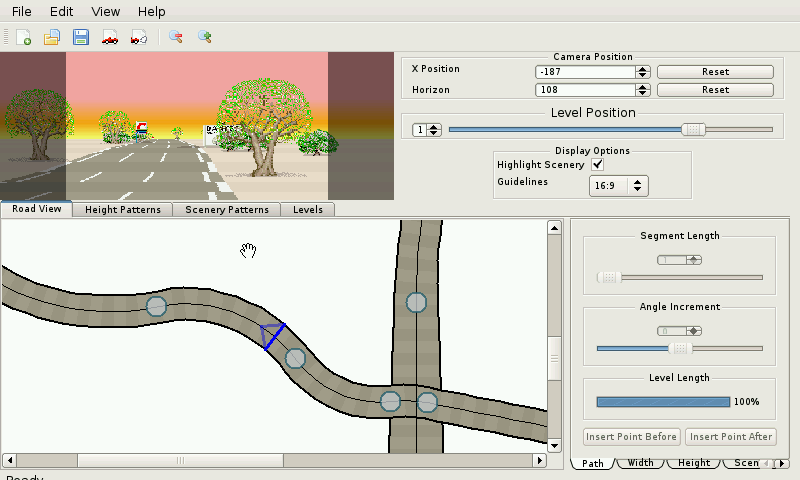
Task: Click the X Position spinner arrows
Action: pos(643,72)
